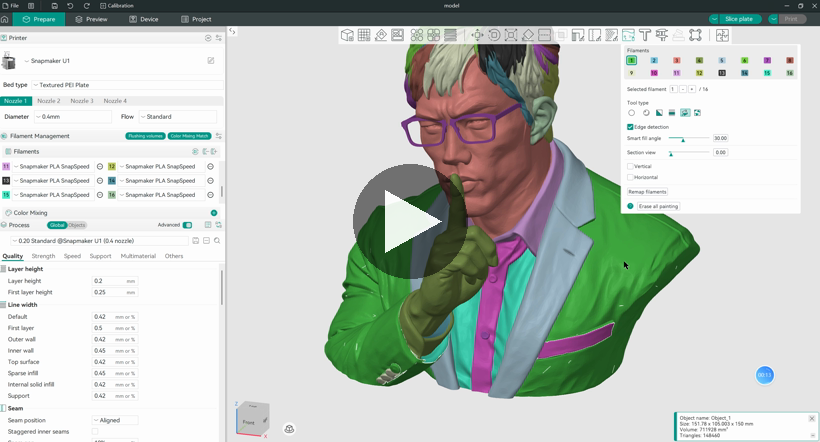Click the Split to objects icon in toolbar
The width and height of the screenshot is (820, 442).
coord(417,35)
